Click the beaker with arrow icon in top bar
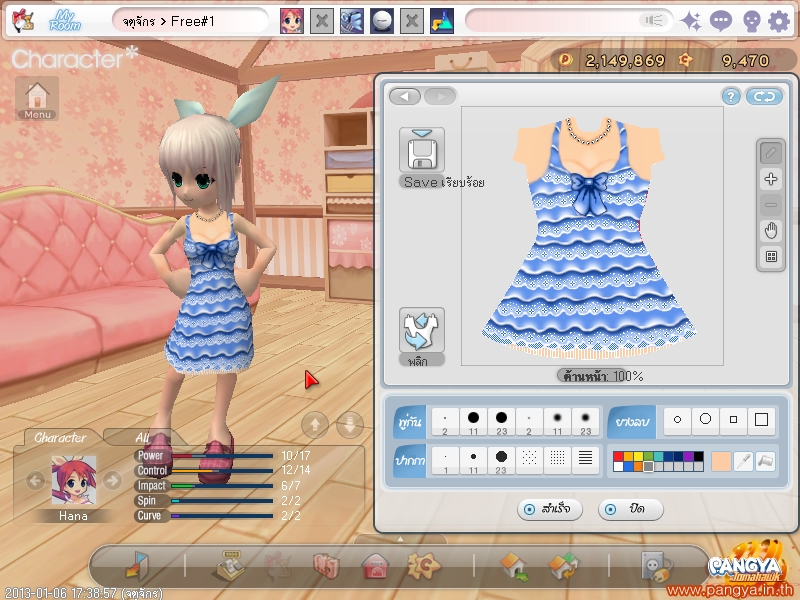Screen dimensions: 800x600 pos(442,21)
